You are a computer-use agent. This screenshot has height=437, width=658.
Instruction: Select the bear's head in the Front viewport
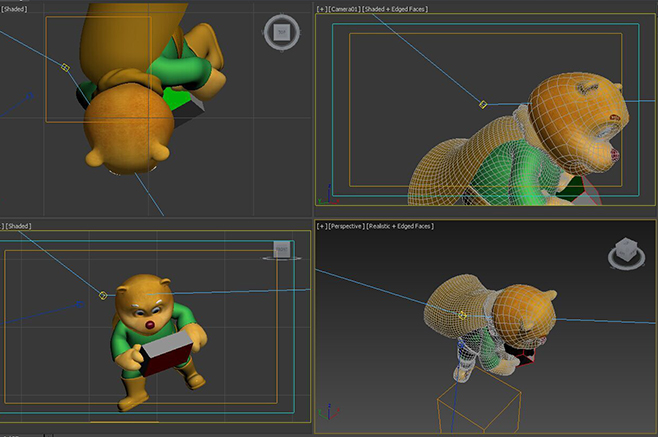pyautogui.click(x=145, y=306)
